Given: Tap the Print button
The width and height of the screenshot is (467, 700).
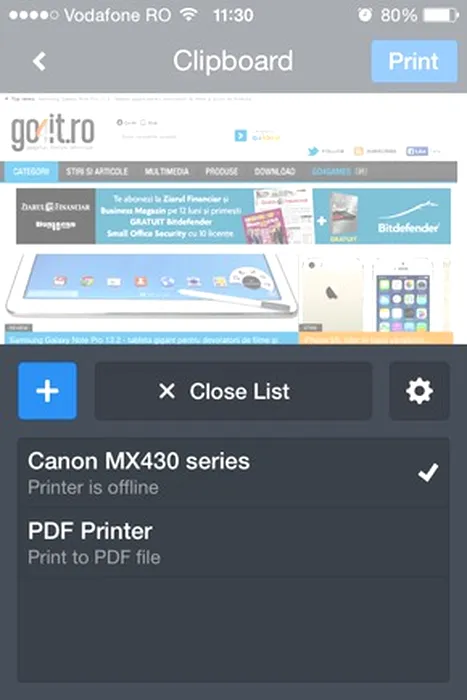Looking at the screenshot, I should click(x=414, y=61).
